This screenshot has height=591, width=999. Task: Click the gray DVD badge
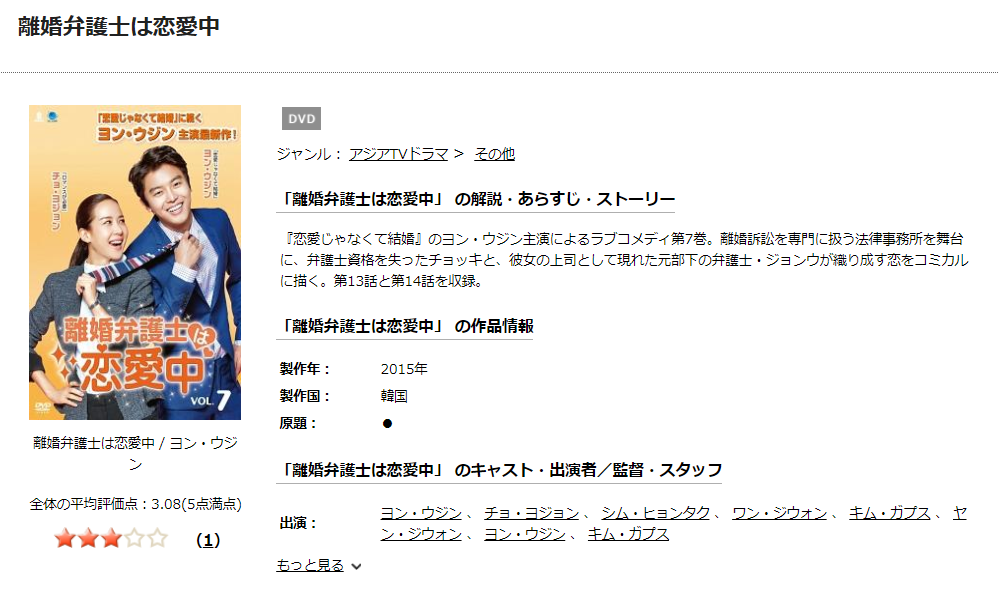pos(301,118)
